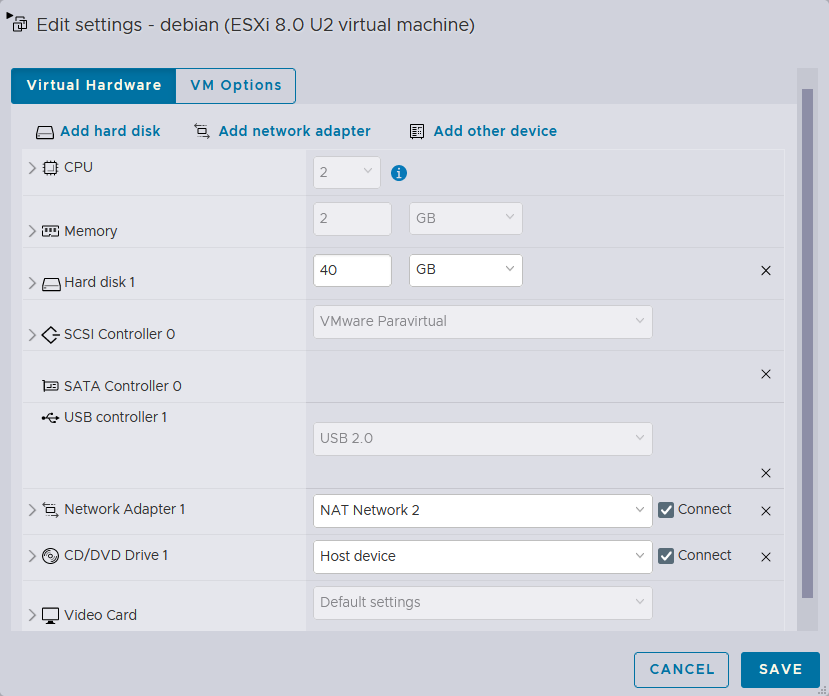Click the SAVE button

tap(780, 670)
